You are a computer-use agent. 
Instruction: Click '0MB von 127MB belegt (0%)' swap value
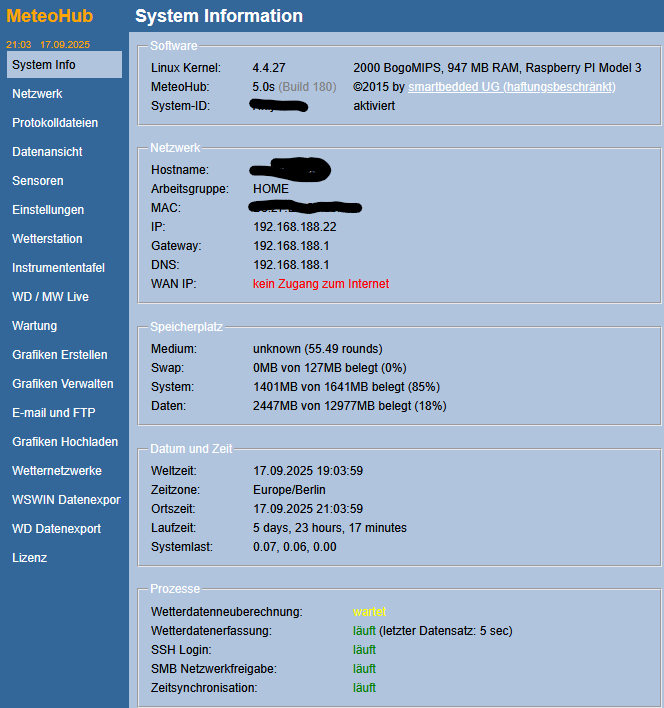click(x=330, y=368)
